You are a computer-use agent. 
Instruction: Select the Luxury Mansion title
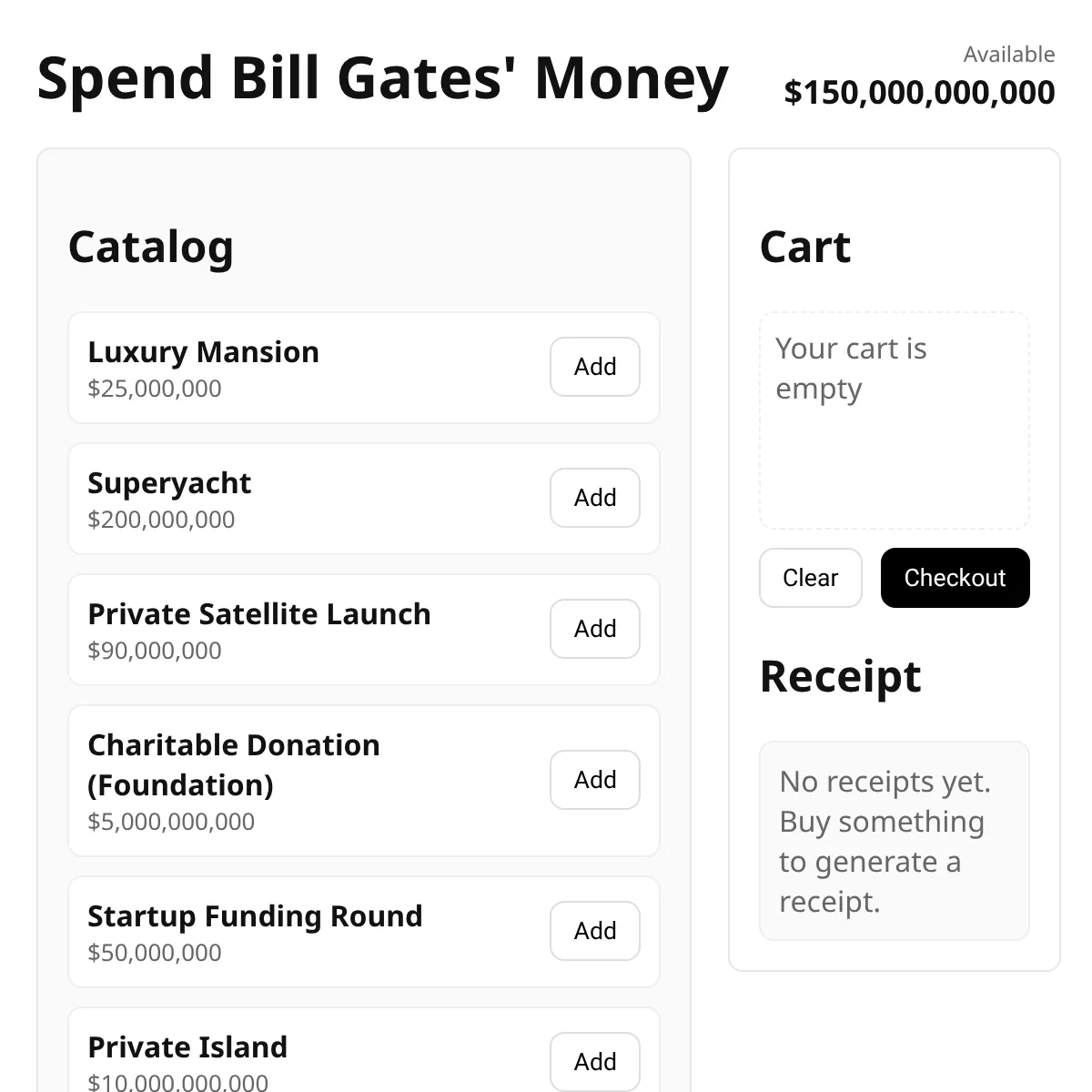coord(203,352)
